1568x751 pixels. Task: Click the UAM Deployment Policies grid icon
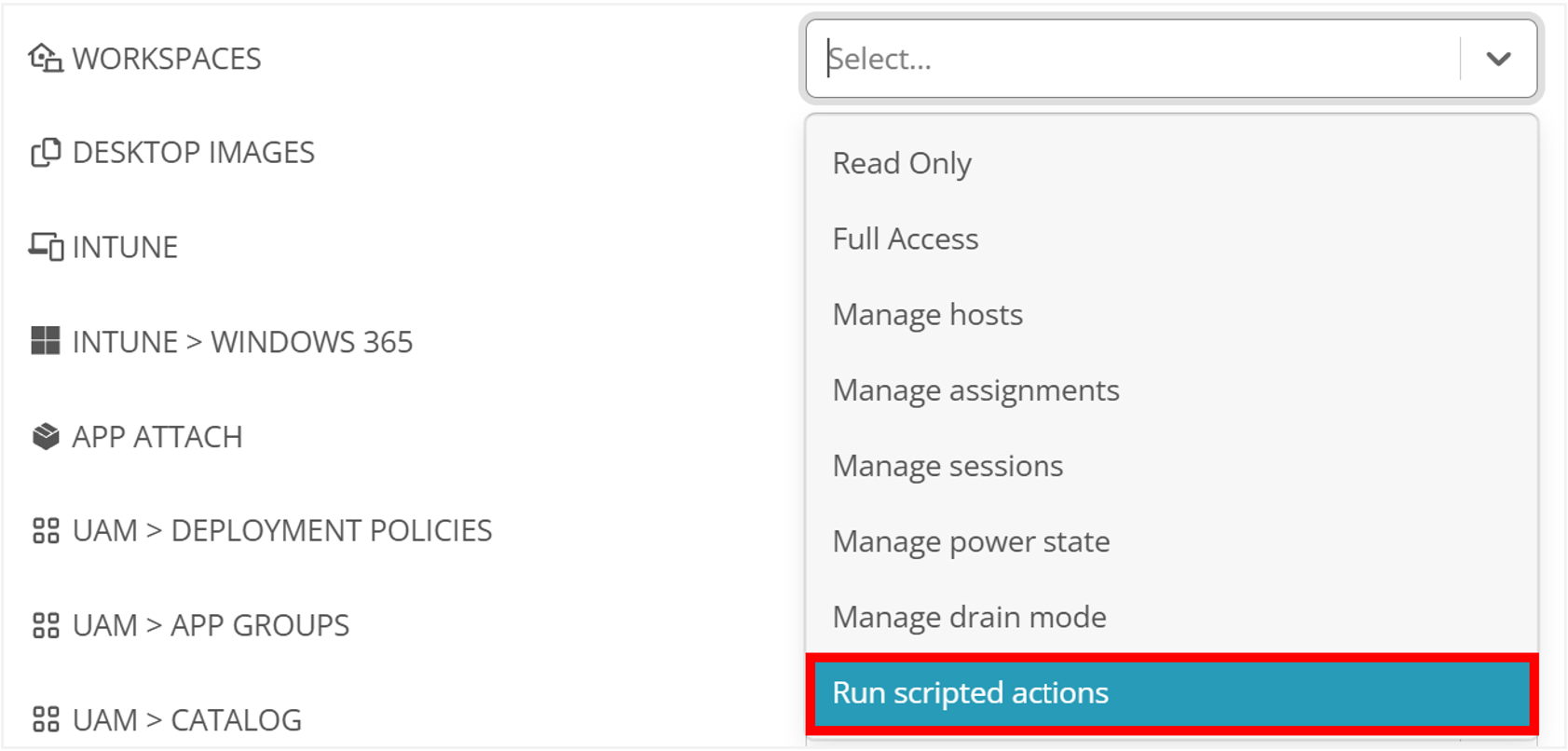pos(46,530)
